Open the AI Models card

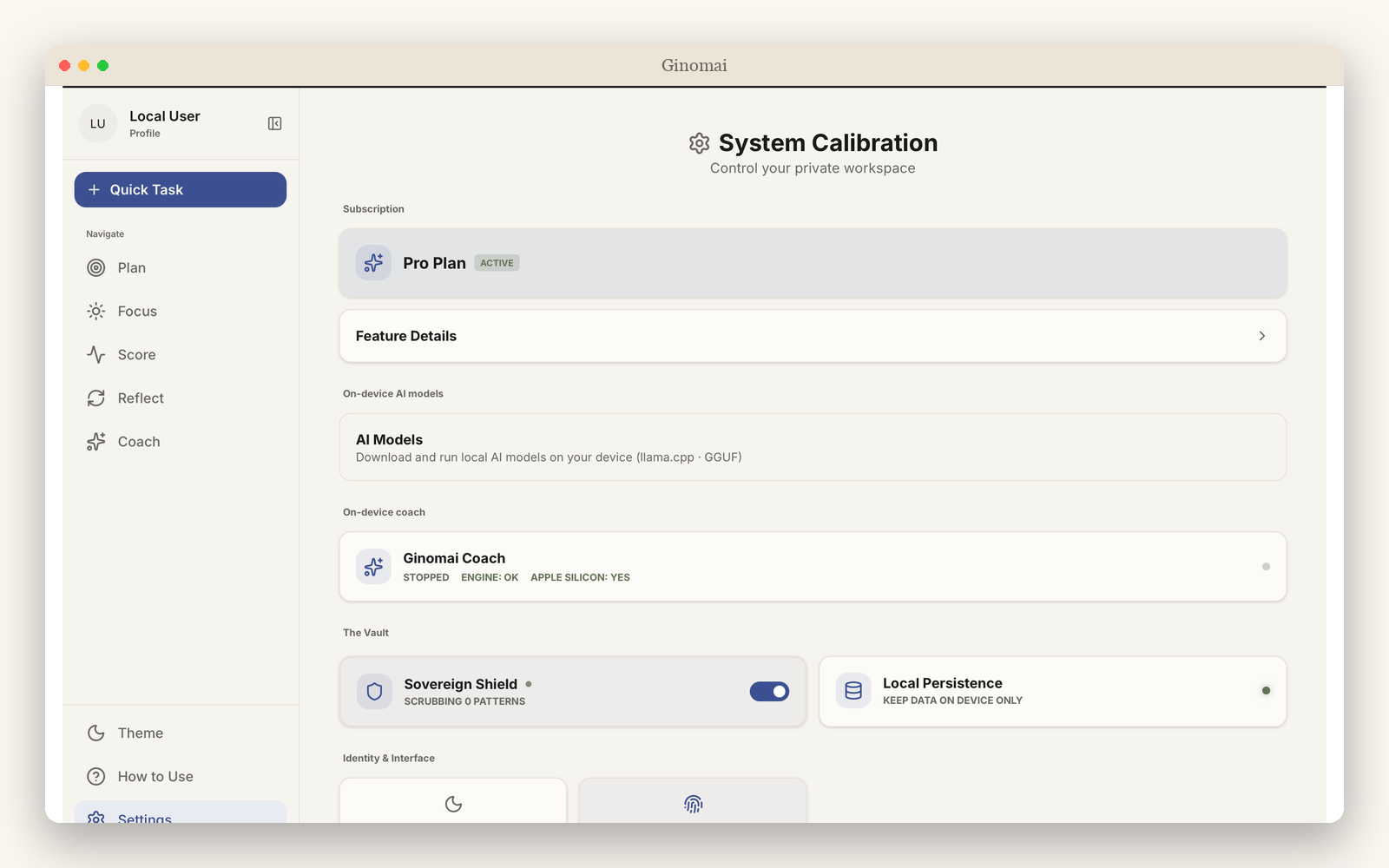pyautogui.click(x=813, y=447)
